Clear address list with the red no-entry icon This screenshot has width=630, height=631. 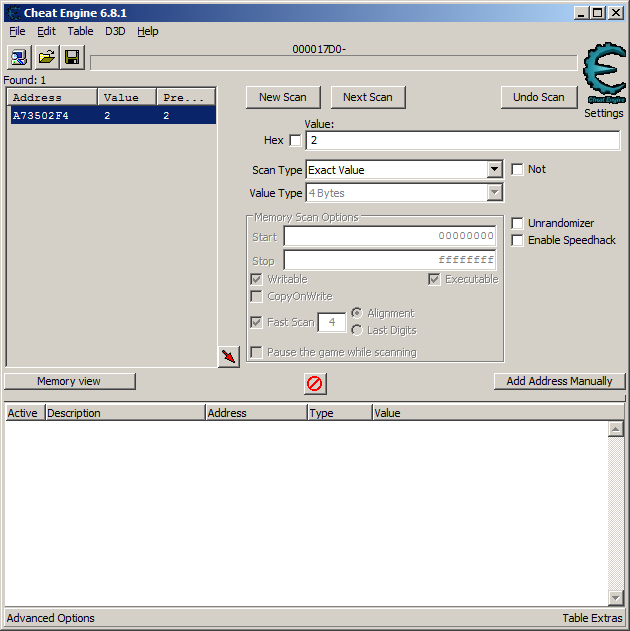click(315, 384)
